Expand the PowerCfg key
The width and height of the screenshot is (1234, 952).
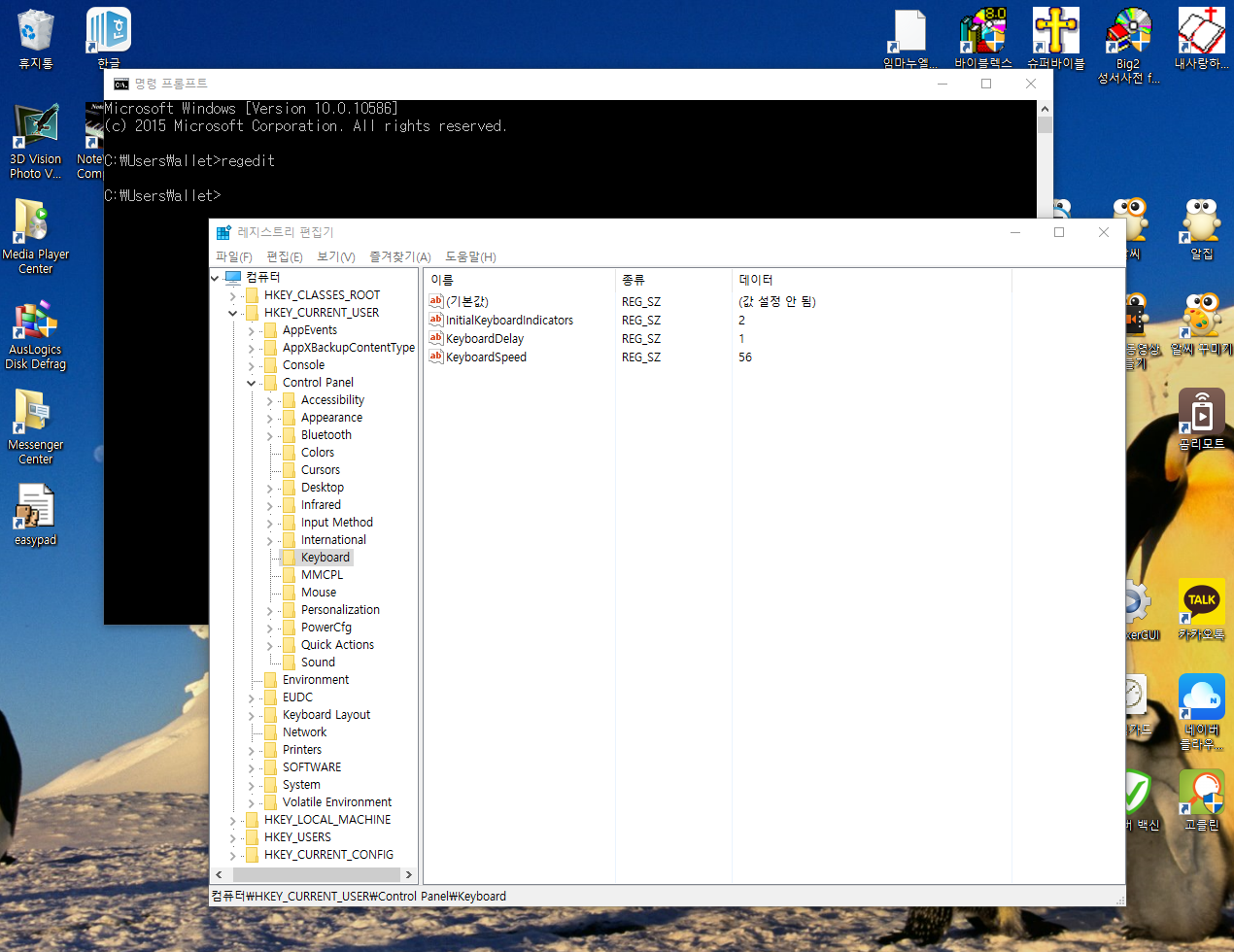tap(270, 628)
